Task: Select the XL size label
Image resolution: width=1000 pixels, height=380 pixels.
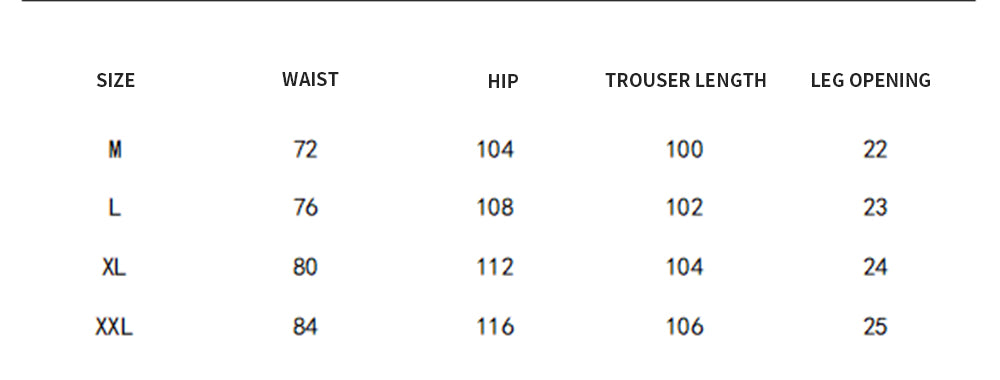Action: (x=114, y=267)
